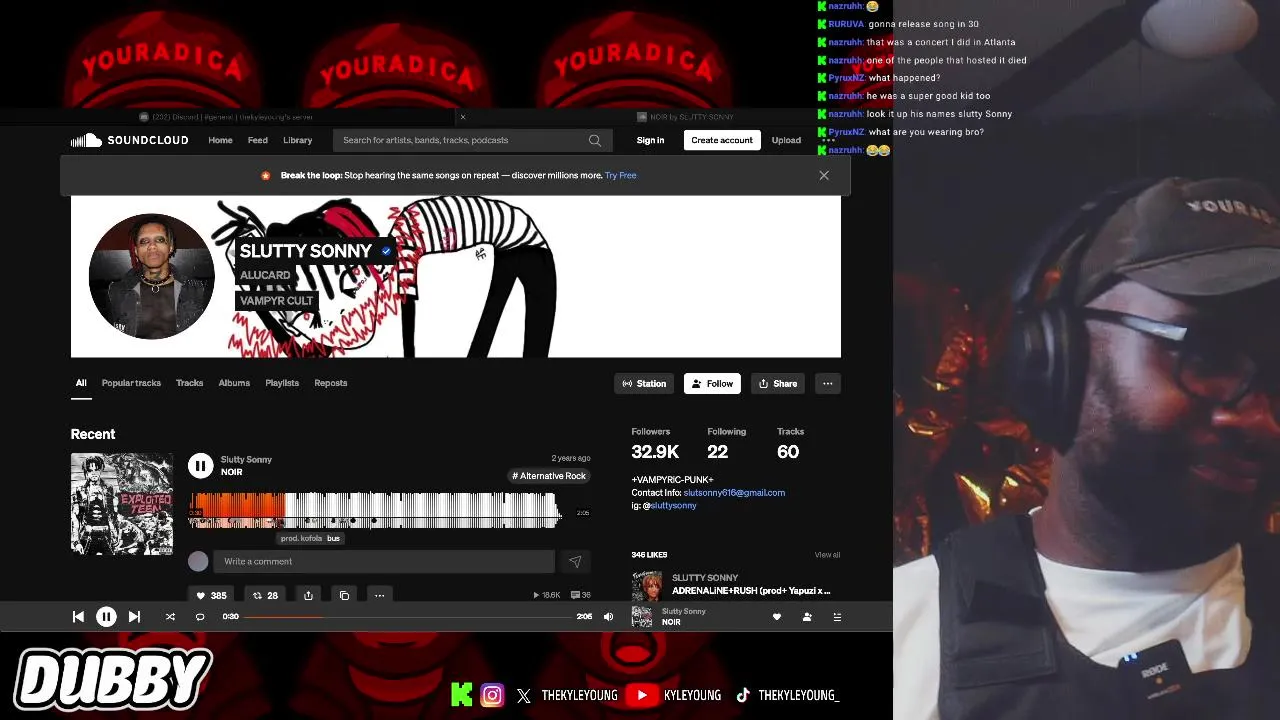Click the Slutty Sonny profile avatar

[152, 276]
